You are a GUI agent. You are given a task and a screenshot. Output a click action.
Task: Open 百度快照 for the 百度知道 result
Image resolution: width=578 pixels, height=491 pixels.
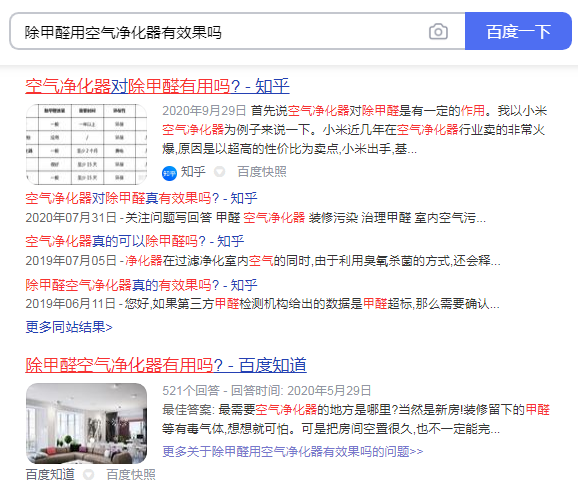tap(131, 474)
